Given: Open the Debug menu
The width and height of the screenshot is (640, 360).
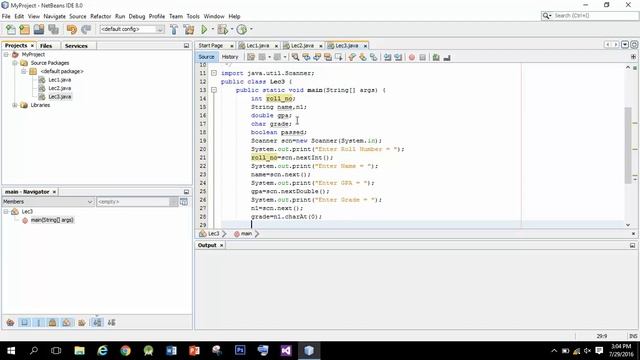Looking at the screenshot, I should 137,16.
